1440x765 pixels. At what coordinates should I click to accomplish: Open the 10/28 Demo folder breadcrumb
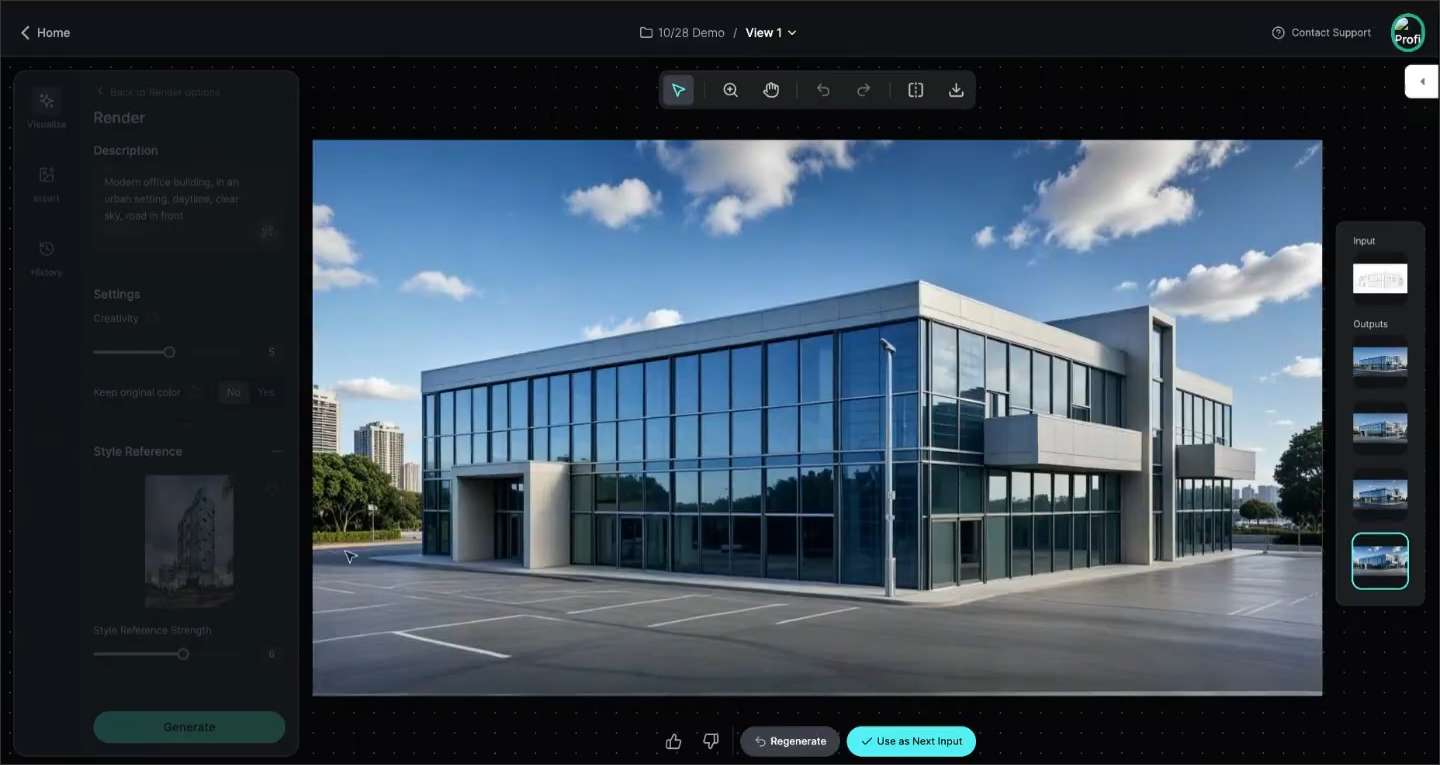click(x=682, y=33)
